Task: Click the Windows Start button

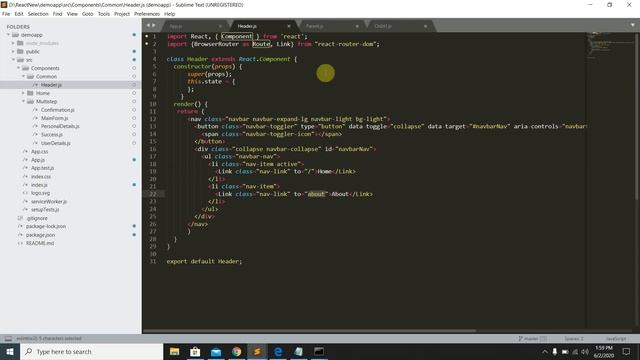Action: [x=10, y=351]
